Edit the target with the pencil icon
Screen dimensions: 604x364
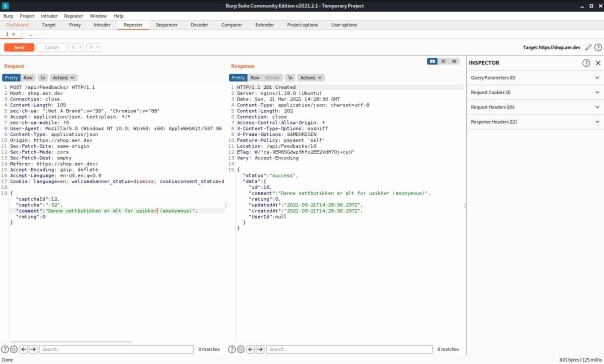click(588, 47)
